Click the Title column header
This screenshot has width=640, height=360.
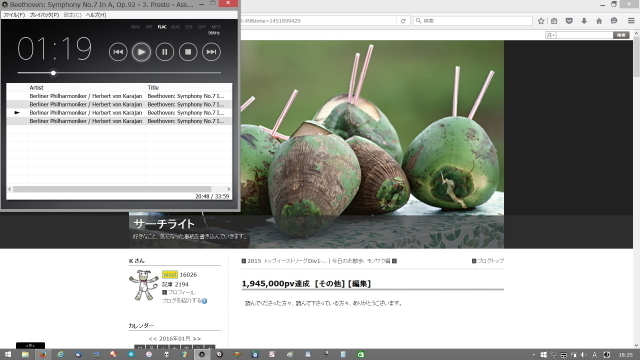[x=189, y=87]
